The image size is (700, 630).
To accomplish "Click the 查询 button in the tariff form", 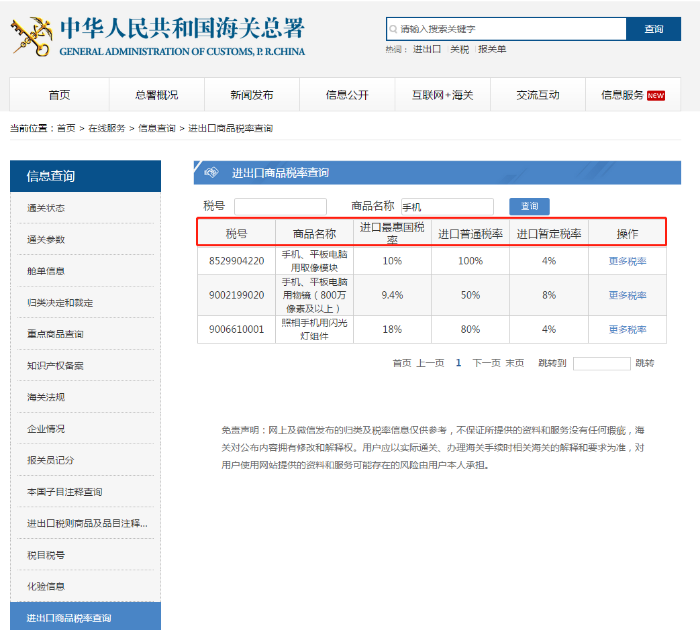I will click(x=529, y=206).
